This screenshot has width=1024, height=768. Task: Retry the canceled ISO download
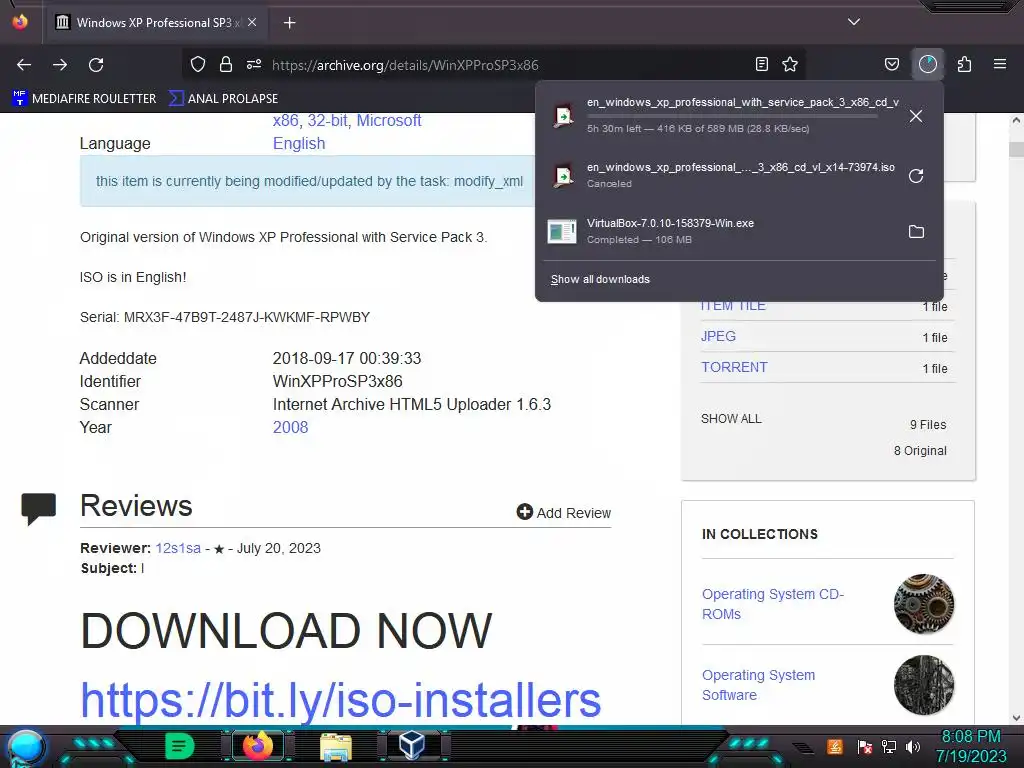click(x=916, y=176)
